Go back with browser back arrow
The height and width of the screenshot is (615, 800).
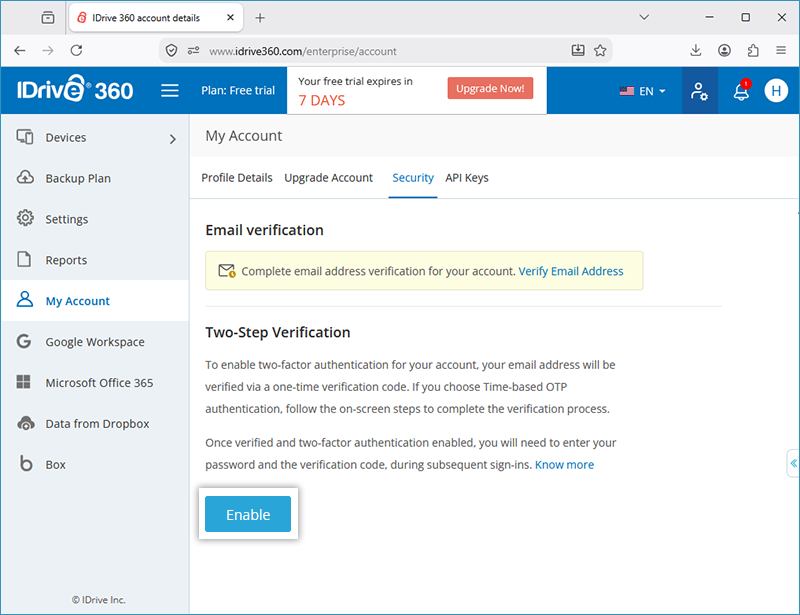[20, 51]
